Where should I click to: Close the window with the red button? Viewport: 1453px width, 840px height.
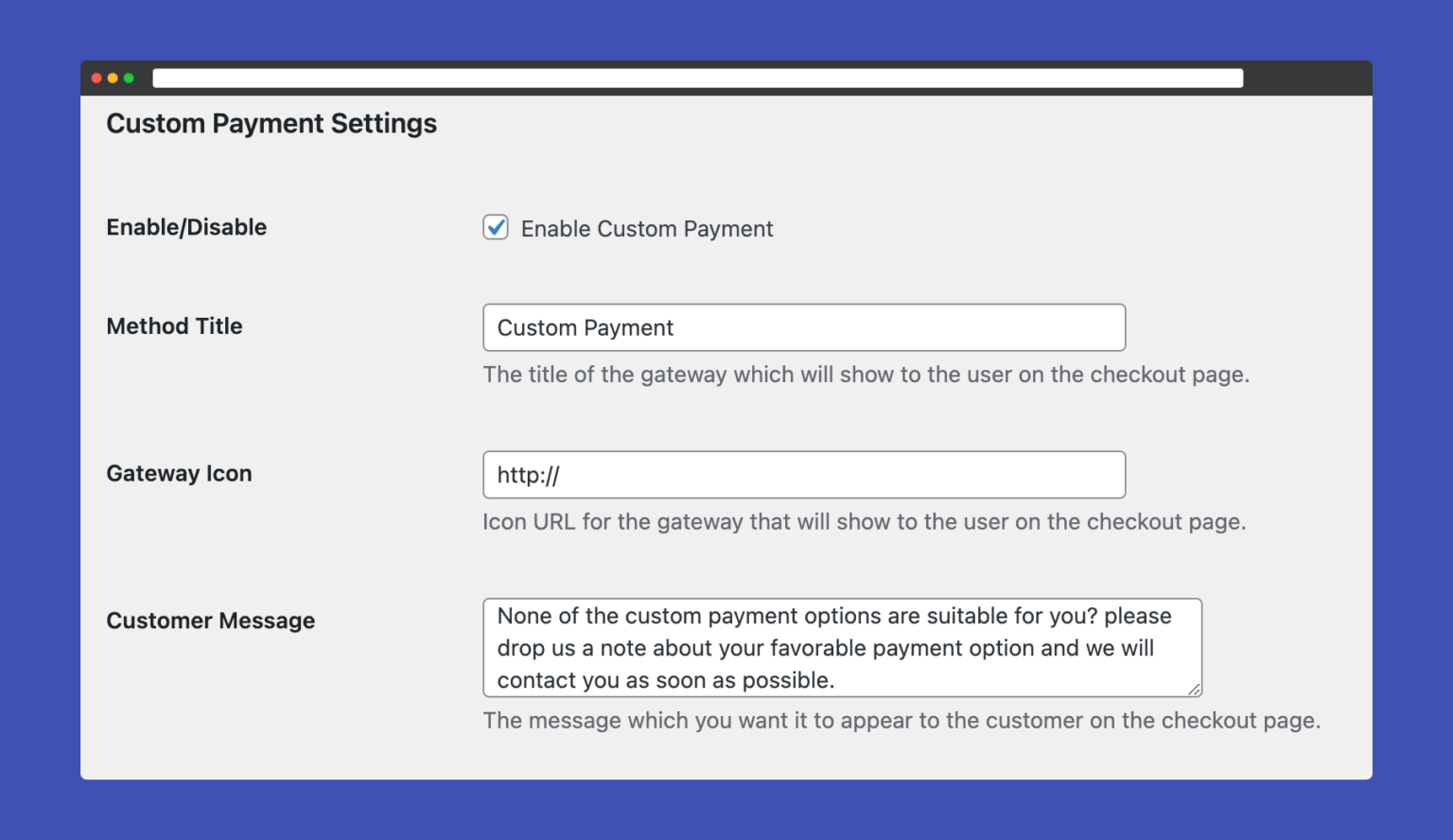(x=97, y=78)
